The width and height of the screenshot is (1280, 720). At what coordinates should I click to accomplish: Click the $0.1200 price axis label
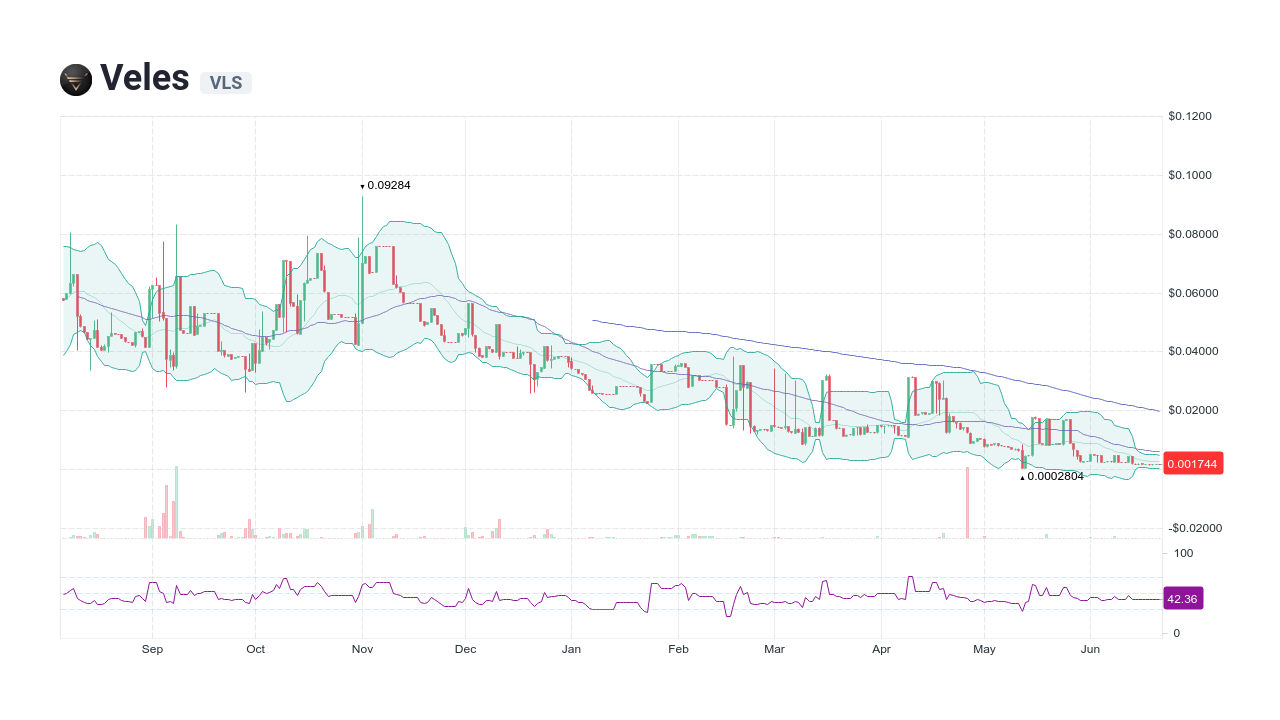1190,116
